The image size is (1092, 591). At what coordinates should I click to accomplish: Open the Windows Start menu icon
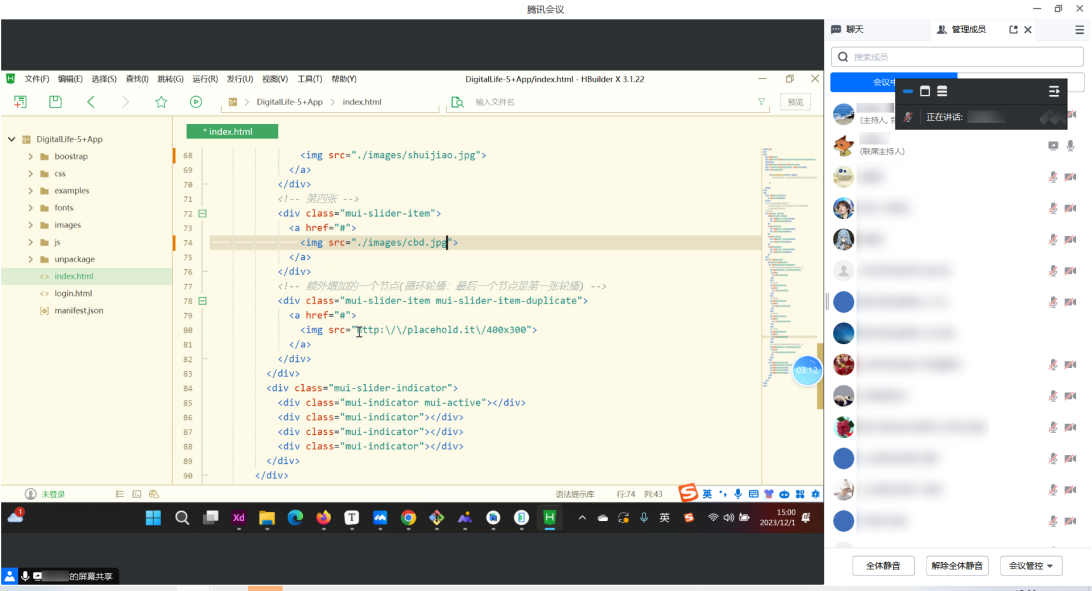pos(153,518)
